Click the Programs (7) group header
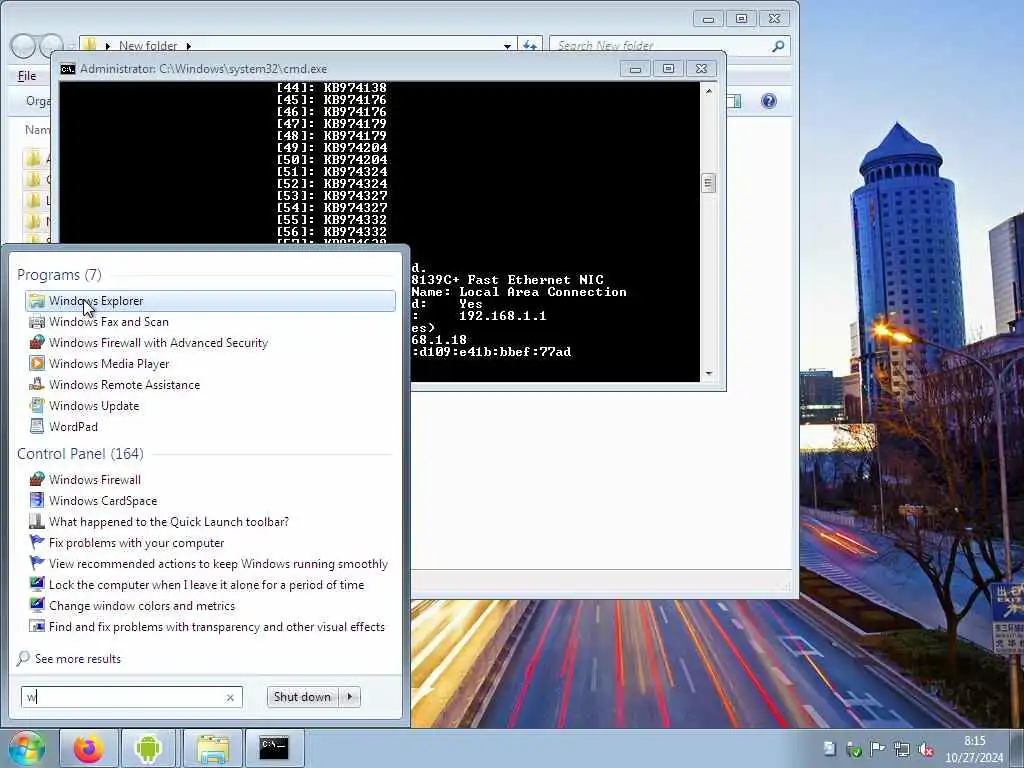Image resolution: width=1024 pixels, height=768 pixels. 59,275
